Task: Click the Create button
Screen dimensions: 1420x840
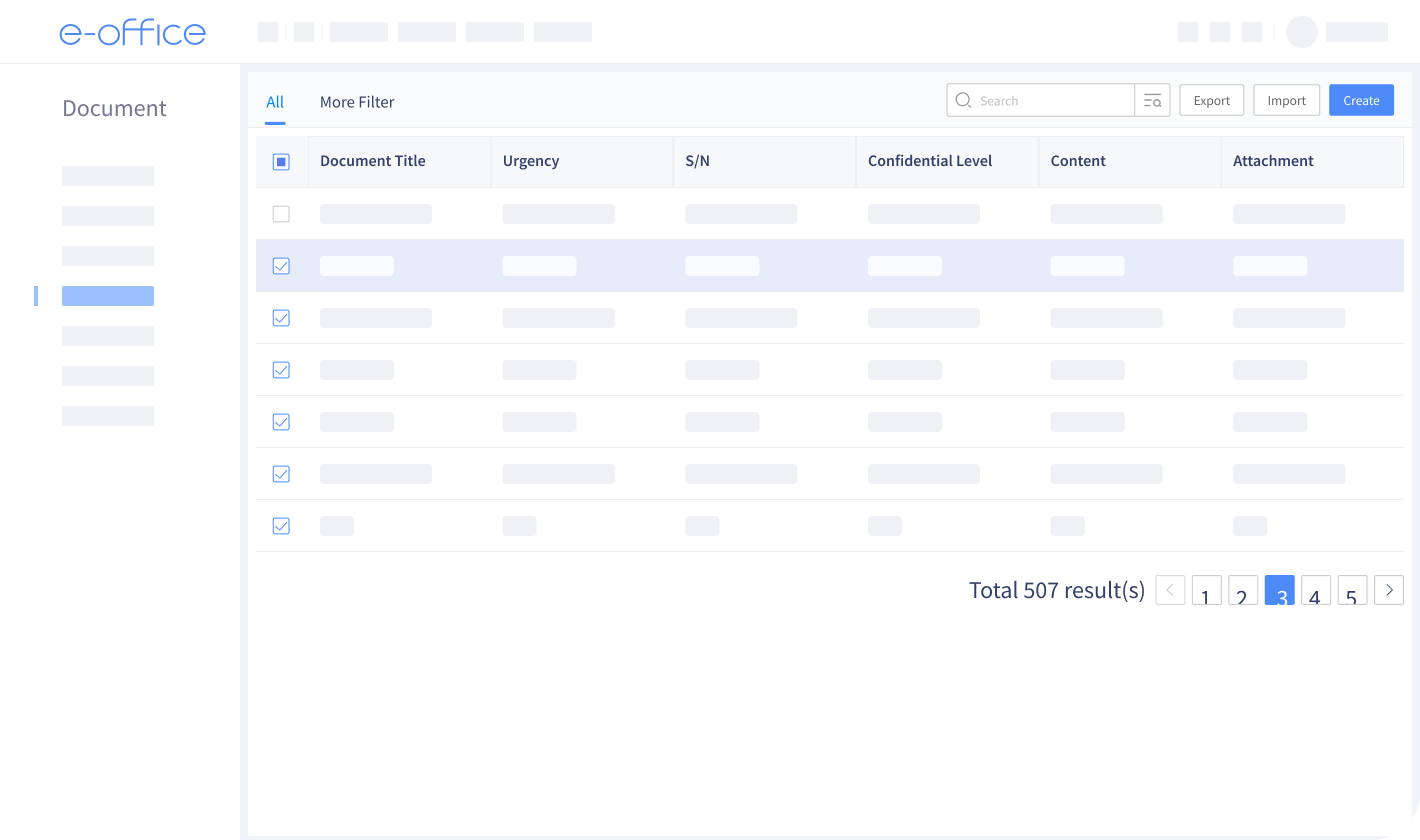Action: (1361, 100)
